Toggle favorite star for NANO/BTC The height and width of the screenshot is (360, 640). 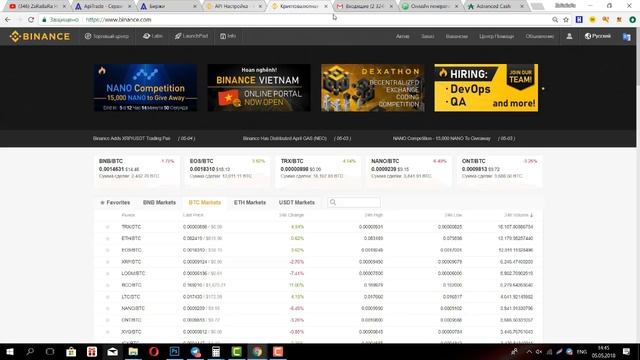[107, 309]
